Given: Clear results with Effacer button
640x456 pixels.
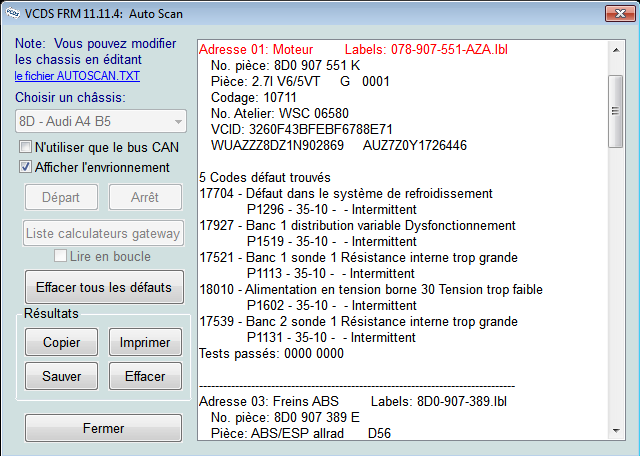Looking at the screenshot, I should point(145,376).
